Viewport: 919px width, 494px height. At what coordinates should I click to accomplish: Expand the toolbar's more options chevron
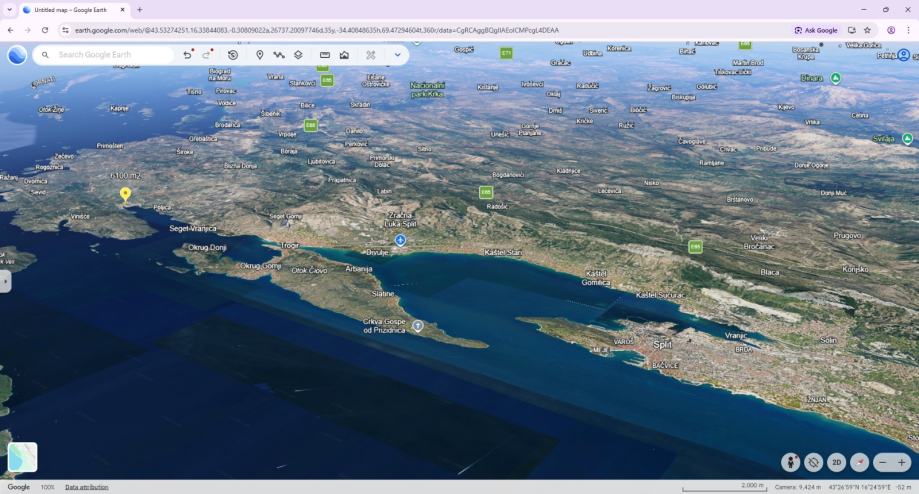pos(397,55)
